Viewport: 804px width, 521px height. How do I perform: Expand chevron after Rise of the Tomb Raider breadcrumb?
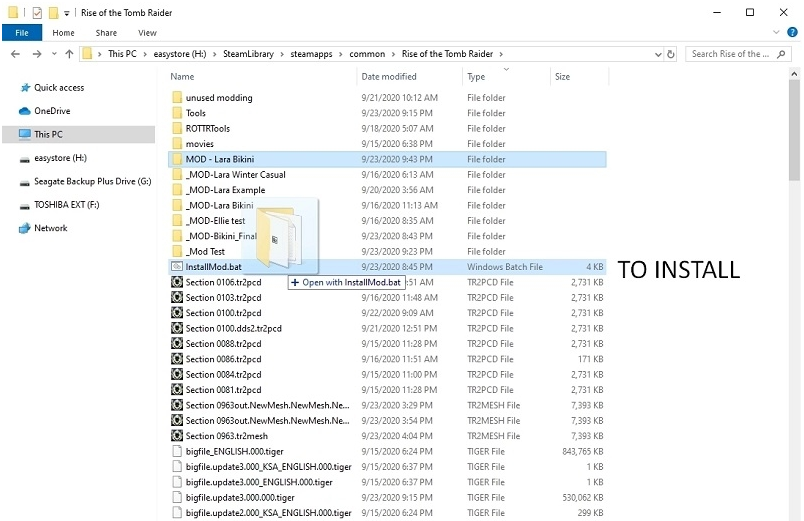tap(501, 54)
